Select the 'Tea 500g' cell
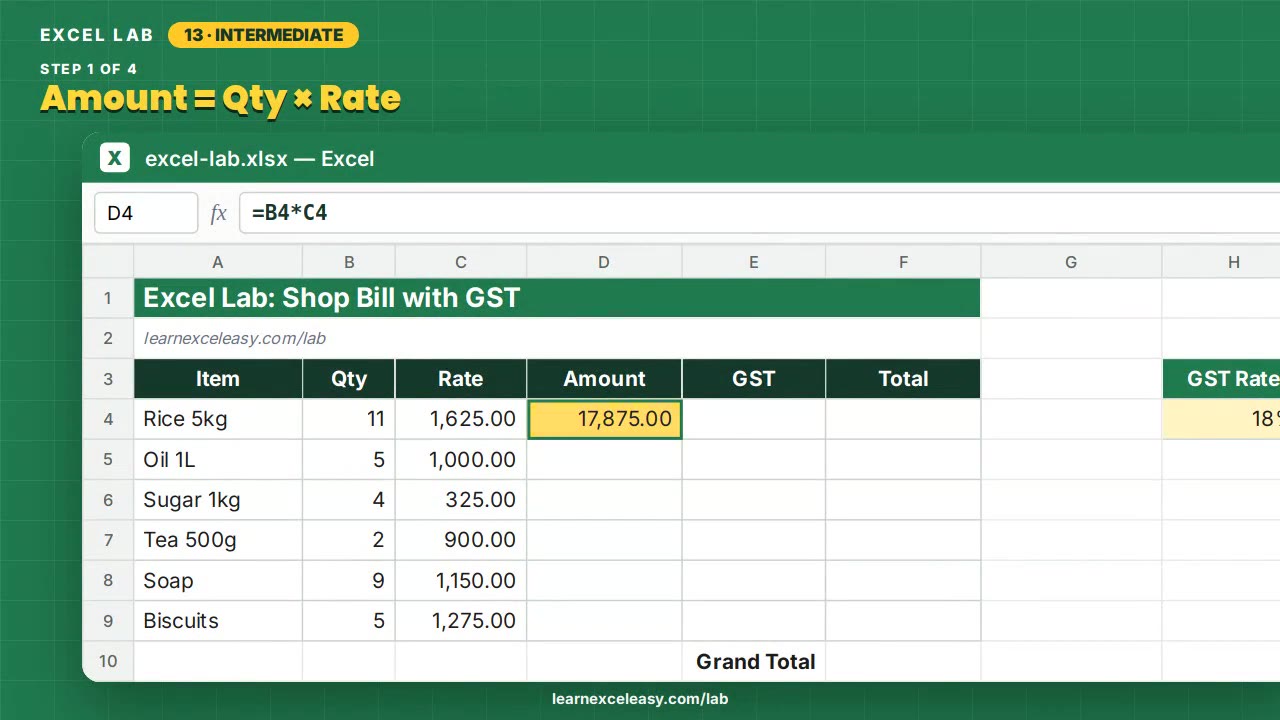The width and height of the screenshot is (1280, 720). tap(218, 540)
